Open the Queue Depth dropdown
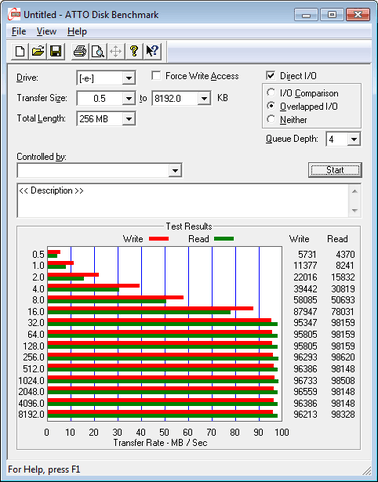 tap(354, 139)
